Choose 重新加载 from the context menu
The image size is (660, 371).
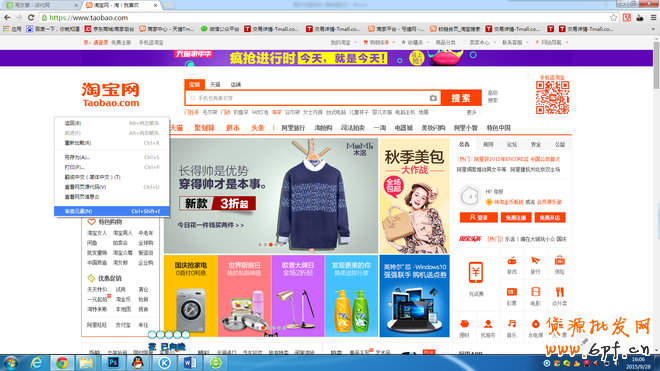point(112,143)
